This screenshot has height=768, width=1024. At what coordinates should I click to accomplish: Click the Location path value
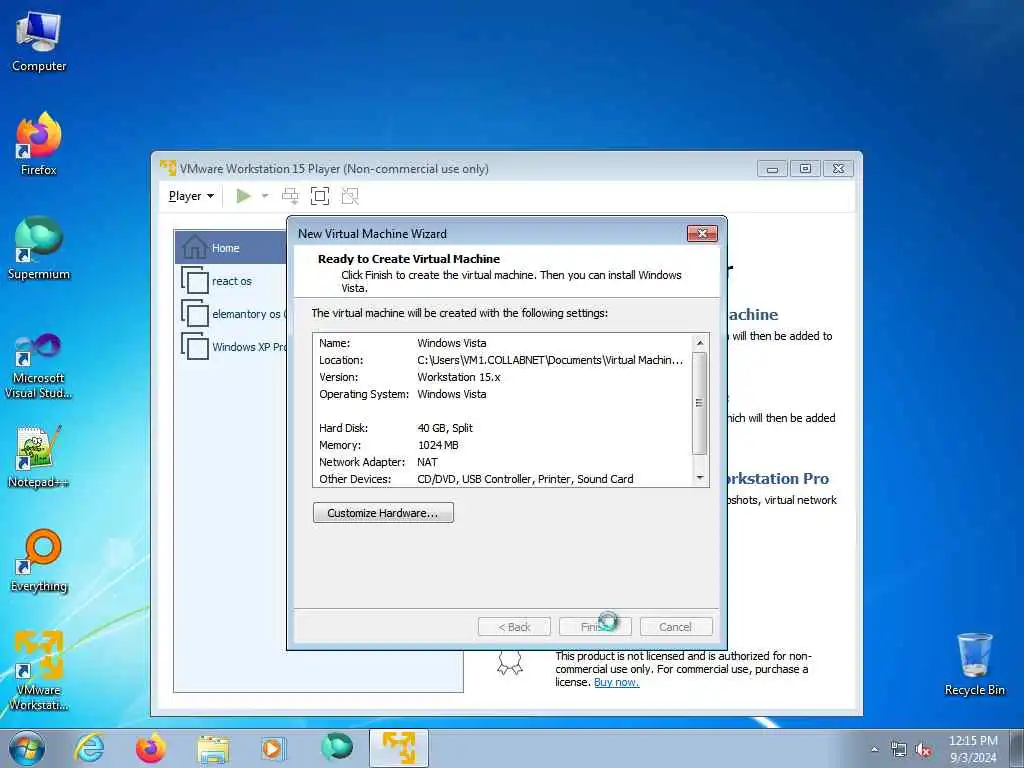[x=550, y=360]
